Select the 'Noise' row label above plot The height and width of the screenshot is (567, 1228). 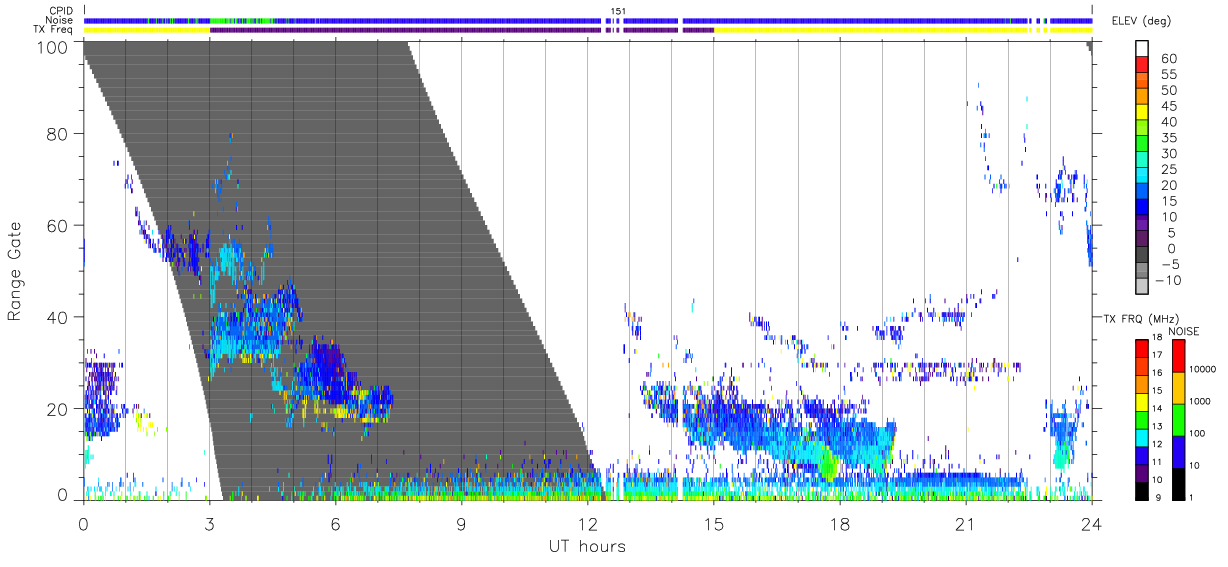point(59,20)
